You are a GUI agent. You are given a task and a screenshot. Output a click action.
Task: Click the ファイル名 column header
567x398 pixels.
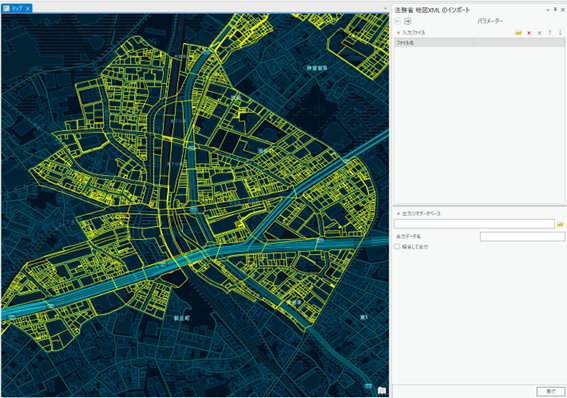tap(434, 43)
